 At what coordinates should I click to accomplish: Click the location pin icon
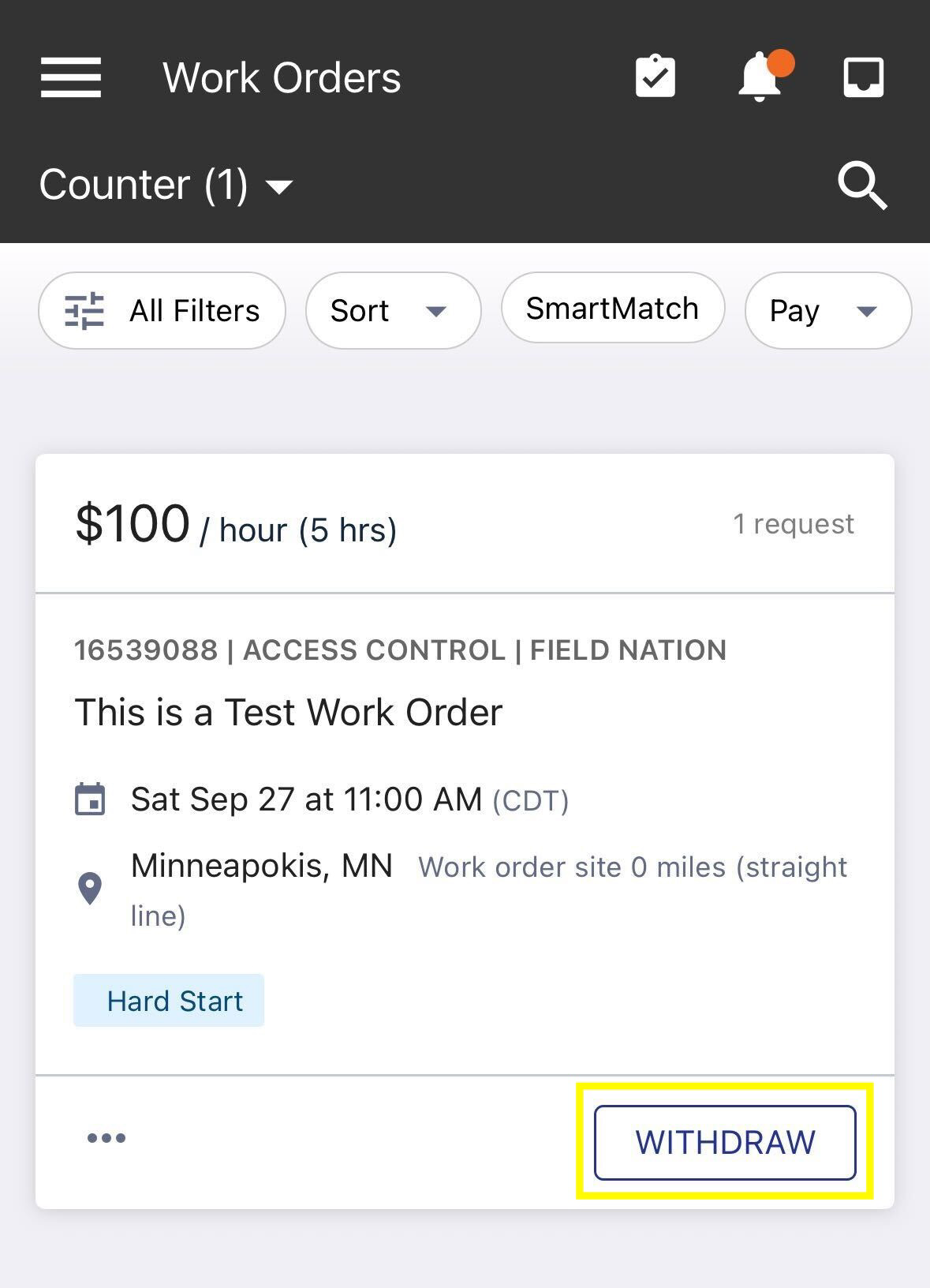tap(90, 889)
